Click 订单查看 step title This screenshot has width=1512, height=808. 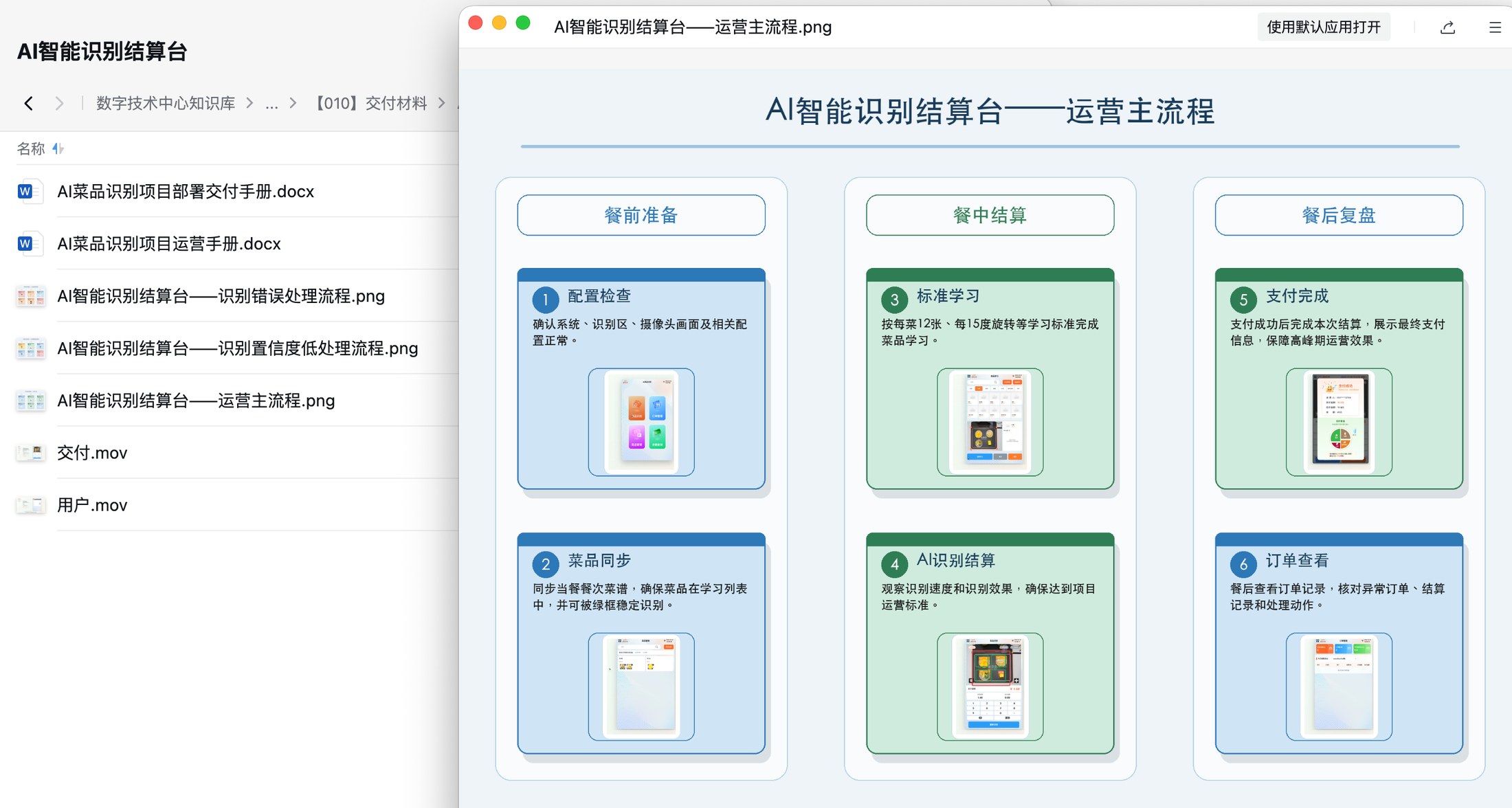pos(1298,561)
